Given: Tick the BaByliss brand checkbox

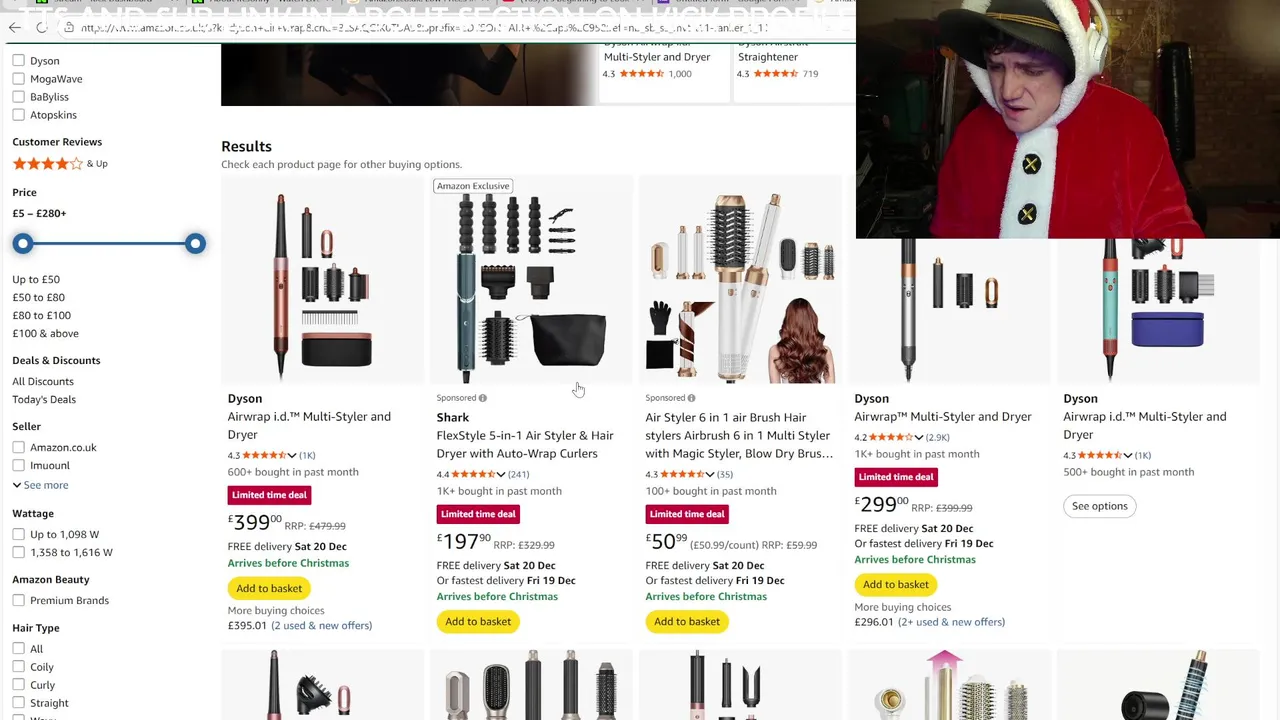Looking at the screenshot, I should click(x=18, y=96).
